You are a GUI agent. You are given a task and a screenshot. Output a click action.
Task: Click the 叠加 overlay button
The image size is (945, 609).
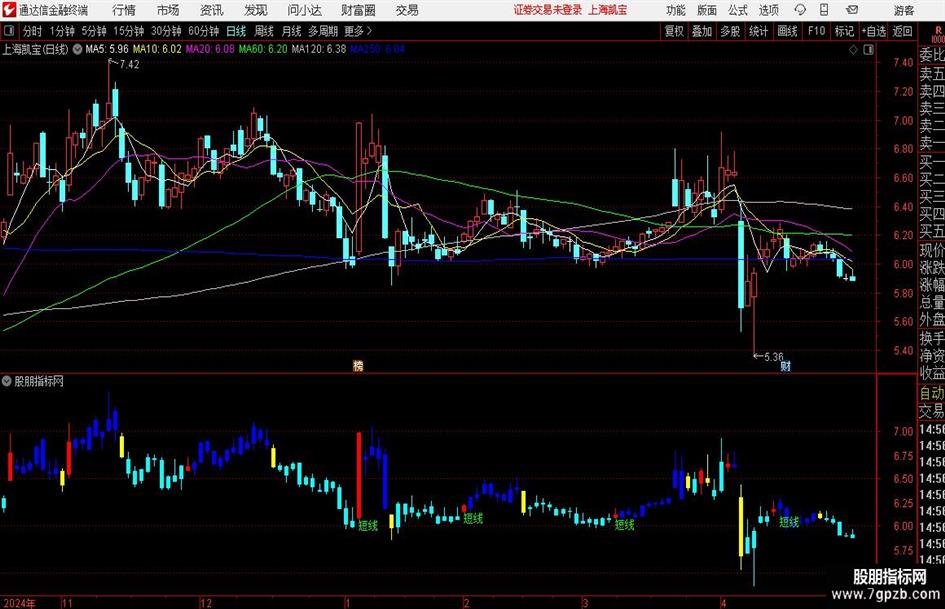coord(702,31)
